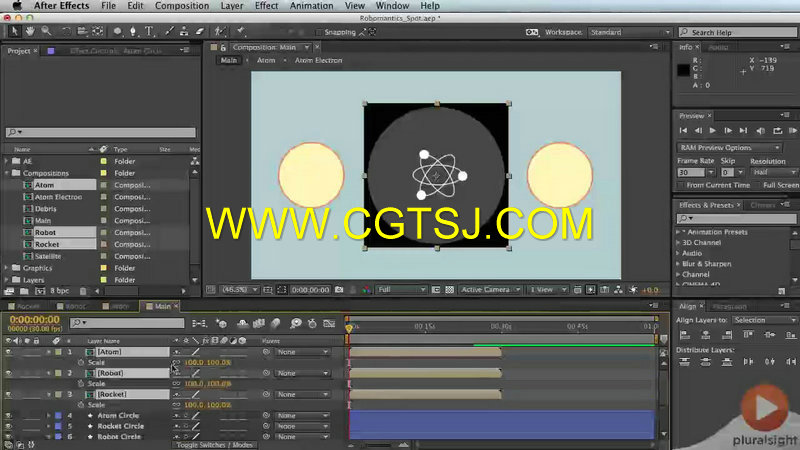Select the Selection arrow tool

[14, 32]
